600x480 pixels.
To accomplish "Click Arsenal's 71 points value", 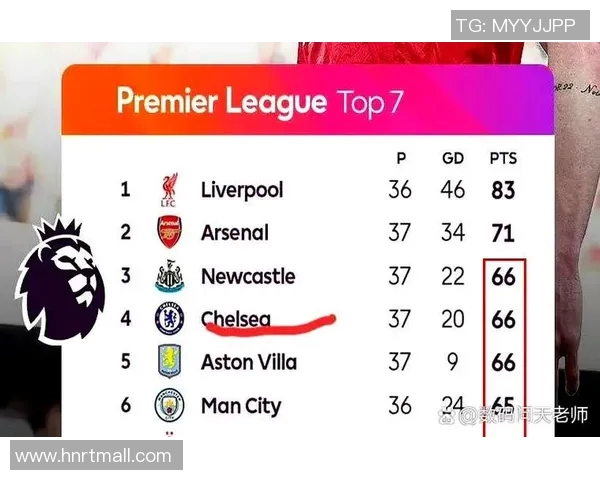I will pyautogui.click(x=503, y=233).
